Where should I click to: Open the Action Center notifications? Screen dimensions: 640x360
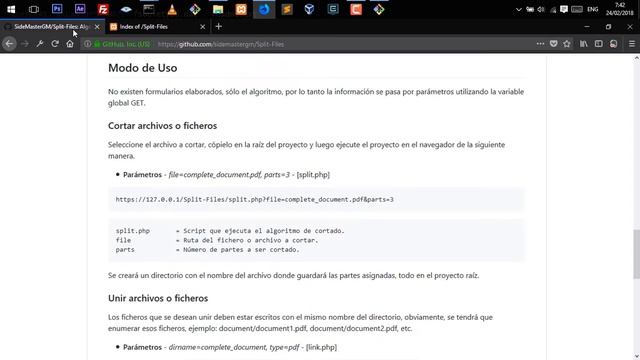pyautogui.click(x=564, y=9)
